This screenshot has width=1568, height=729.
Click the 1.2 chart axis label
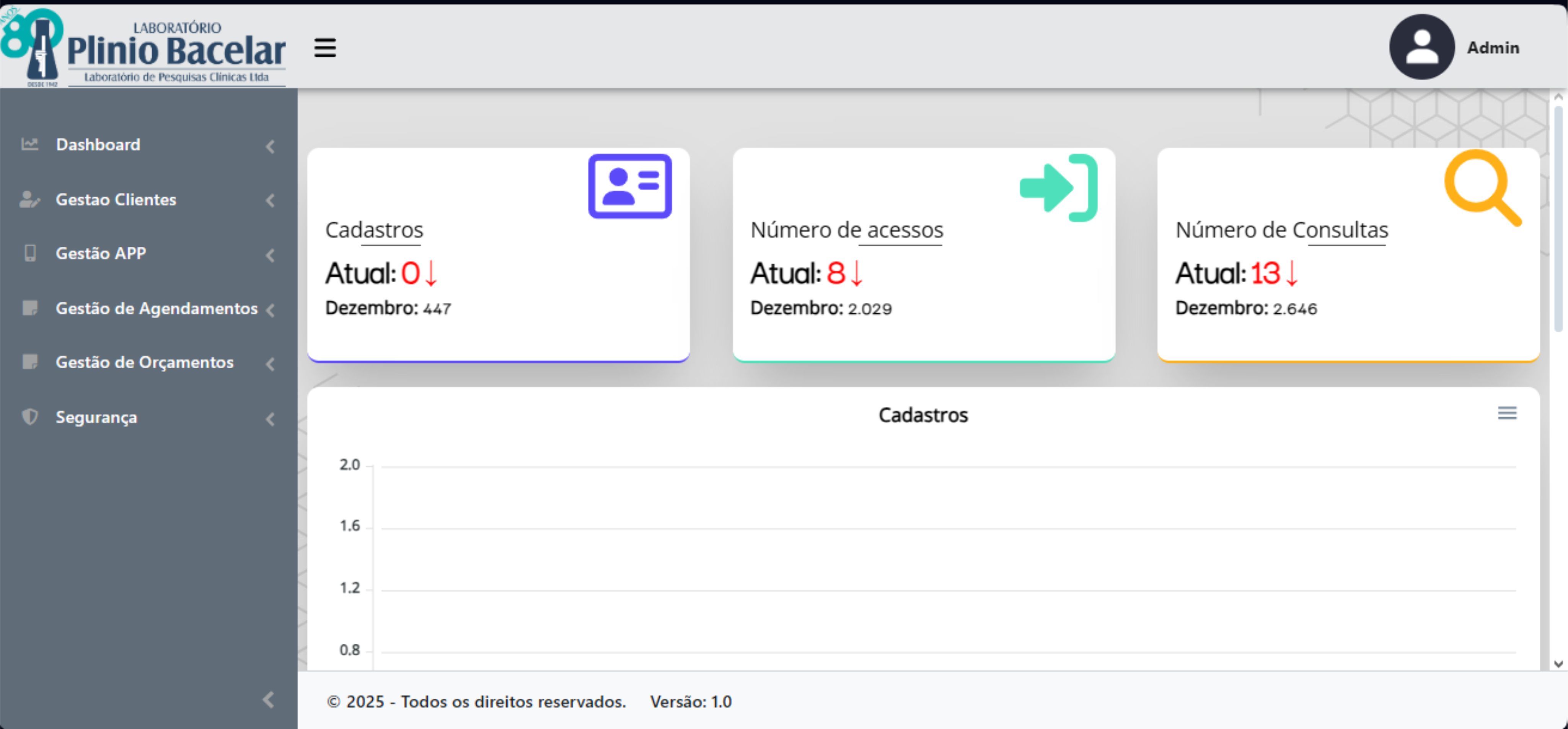coord(350,588)
